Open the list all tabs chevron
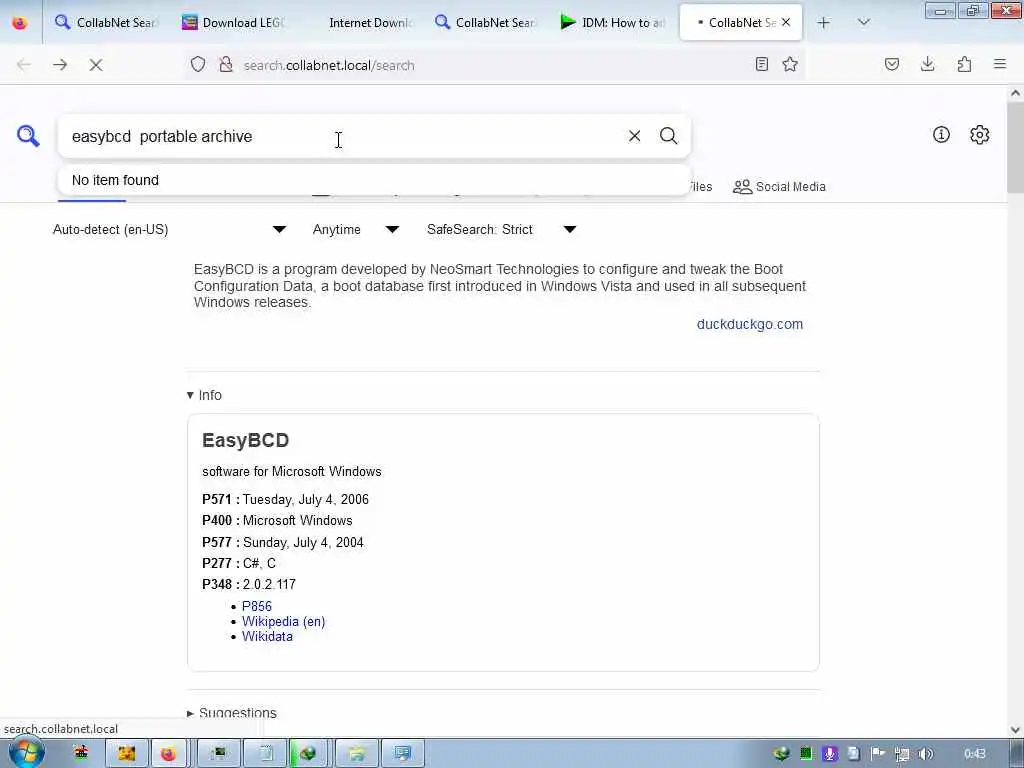This screenshot has width=1024, height=768. point(863,23)
